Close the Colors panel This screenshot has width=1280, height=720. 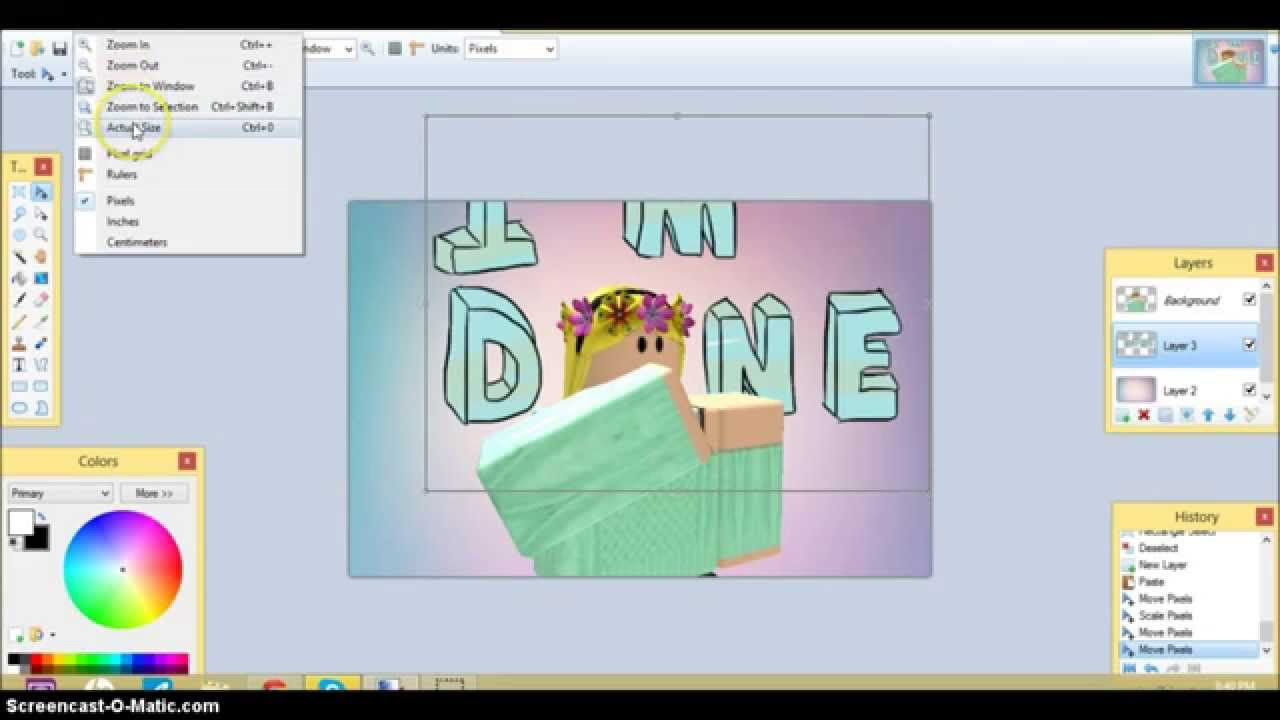coord(187,461)
